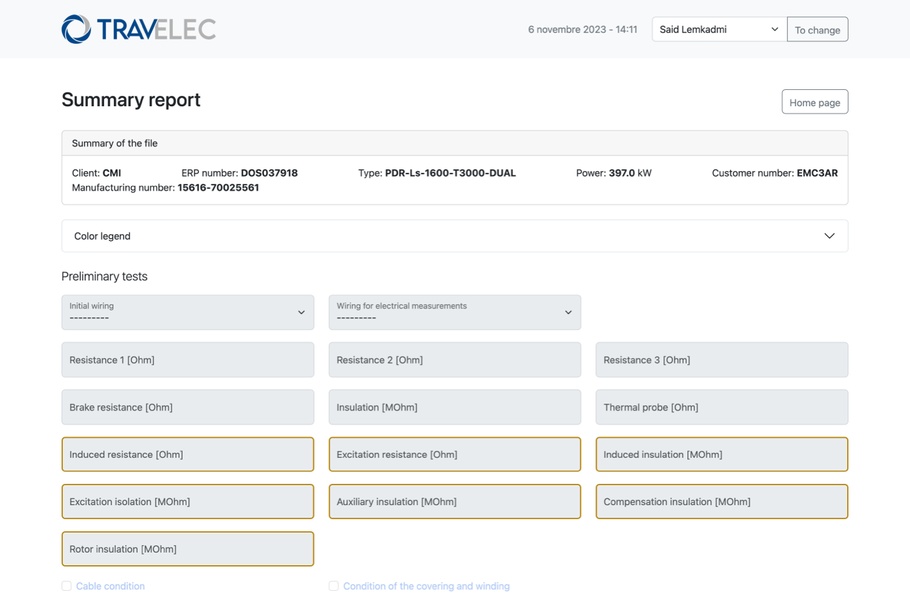Click the Travelec logo icon
The image size is (910, 597).
tap(76, 29)
